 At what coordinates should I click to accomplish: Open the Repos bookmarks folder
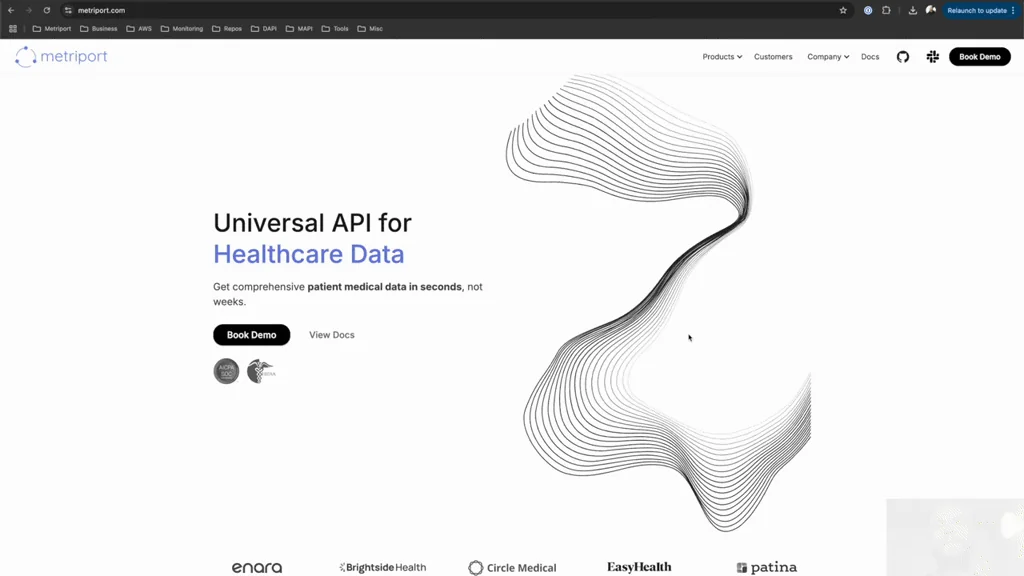[x=227, y=29]
